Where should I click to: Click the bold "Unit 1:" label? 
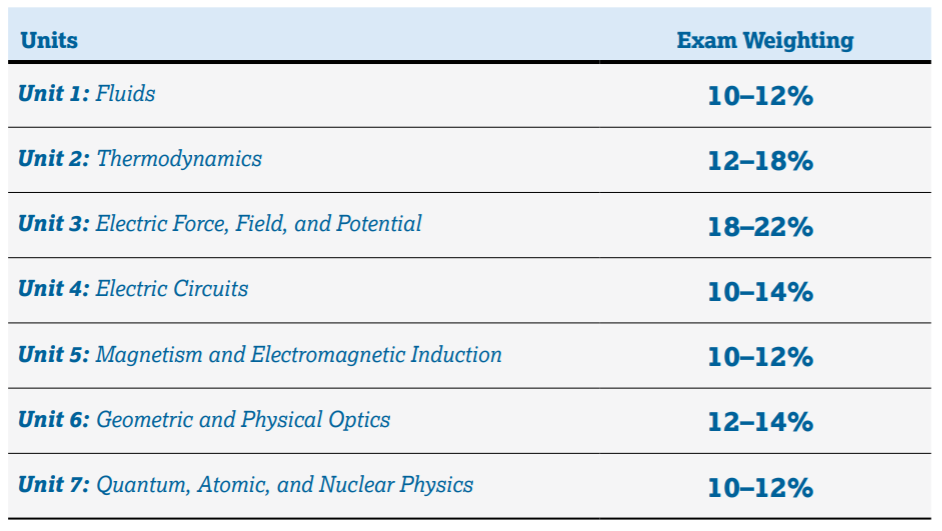pyautogui.click(x=53, y=94)
